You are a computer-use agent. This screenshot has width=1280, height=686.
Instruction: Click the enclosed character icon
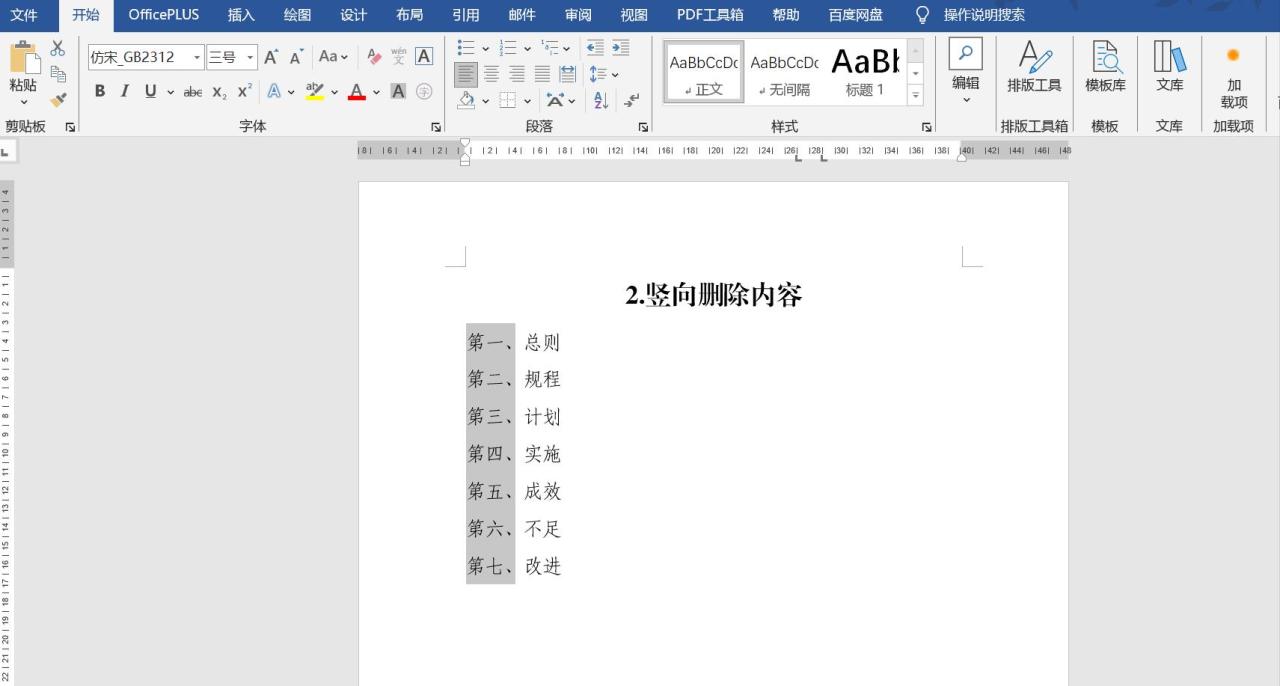424,92
